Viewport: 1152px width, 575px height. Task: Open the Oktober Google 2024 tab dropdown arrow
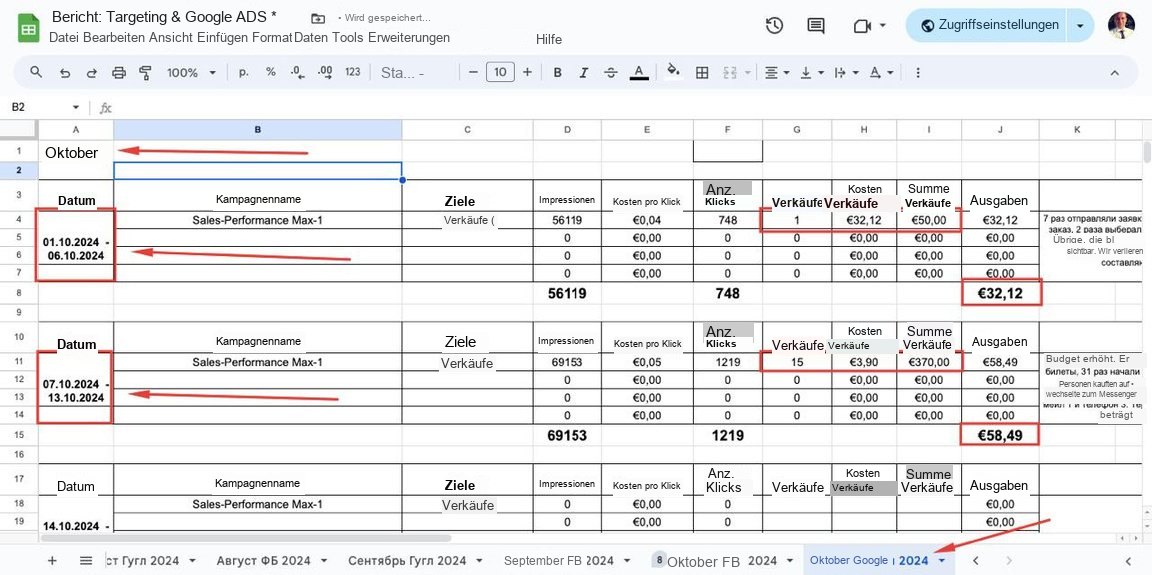pos(942,560)
